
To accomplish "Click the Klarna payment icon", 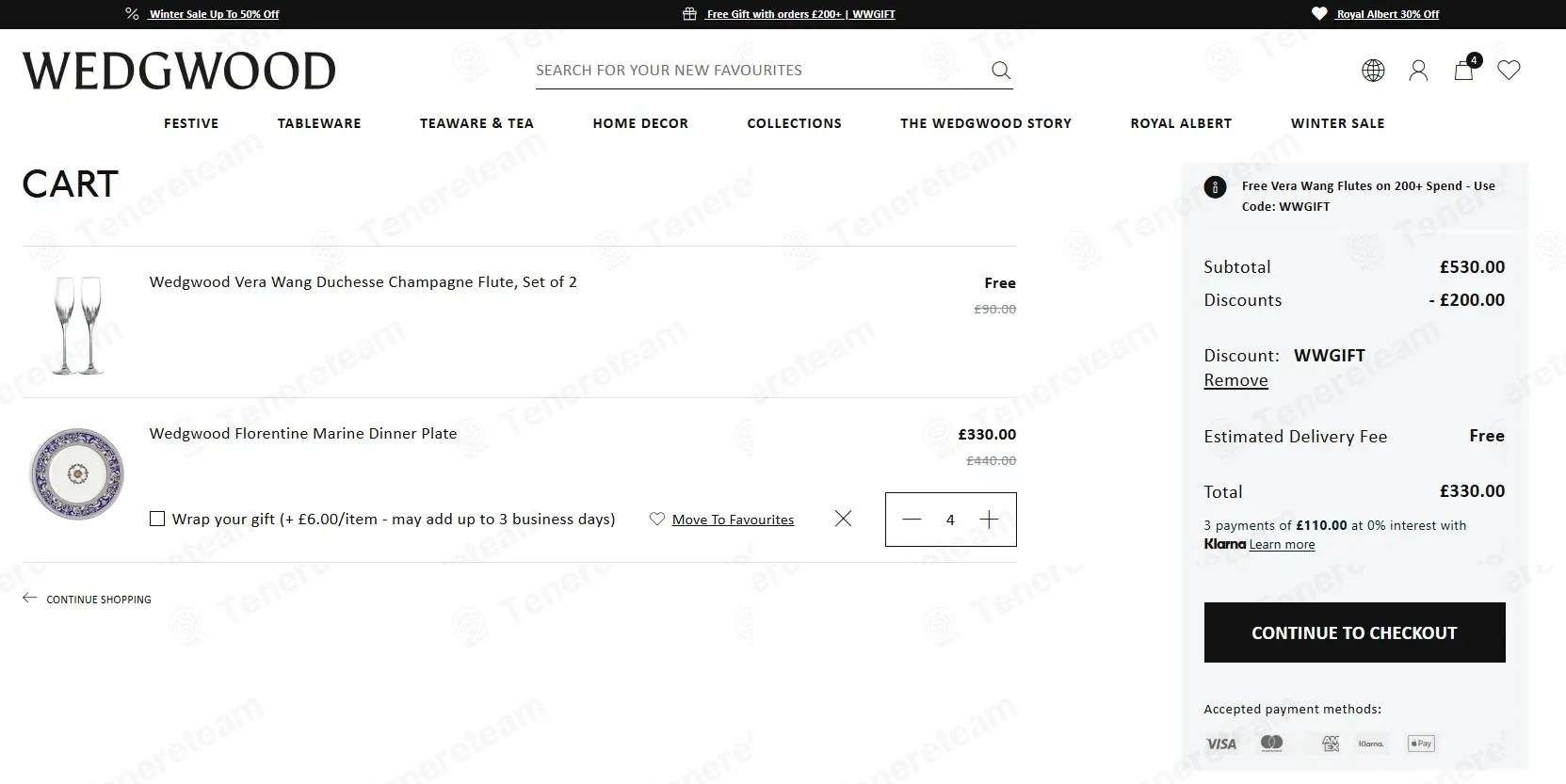I will (x=1371, y=744).
